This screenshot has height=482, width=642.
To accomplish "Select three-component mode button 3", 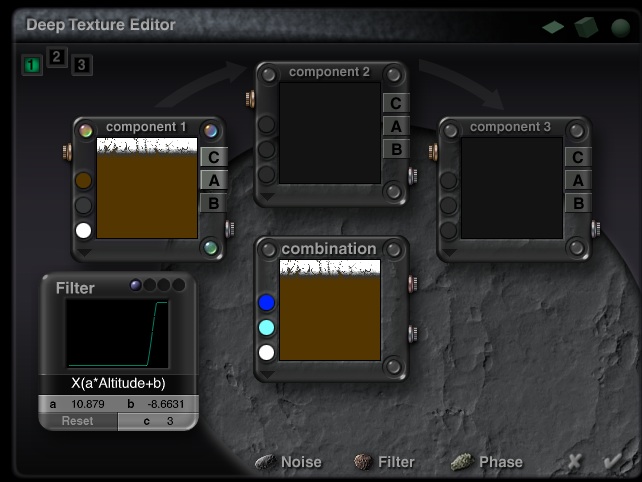I will point(82,65).
